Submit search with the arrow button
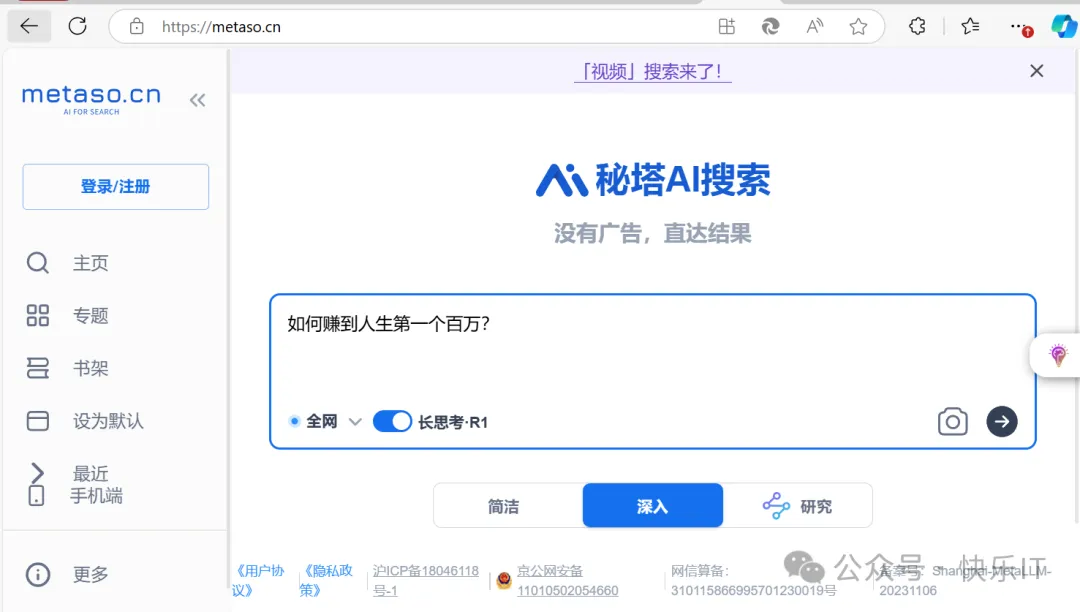The width and height of the screenshot is (1080, 612). [x=1001, y=422]
